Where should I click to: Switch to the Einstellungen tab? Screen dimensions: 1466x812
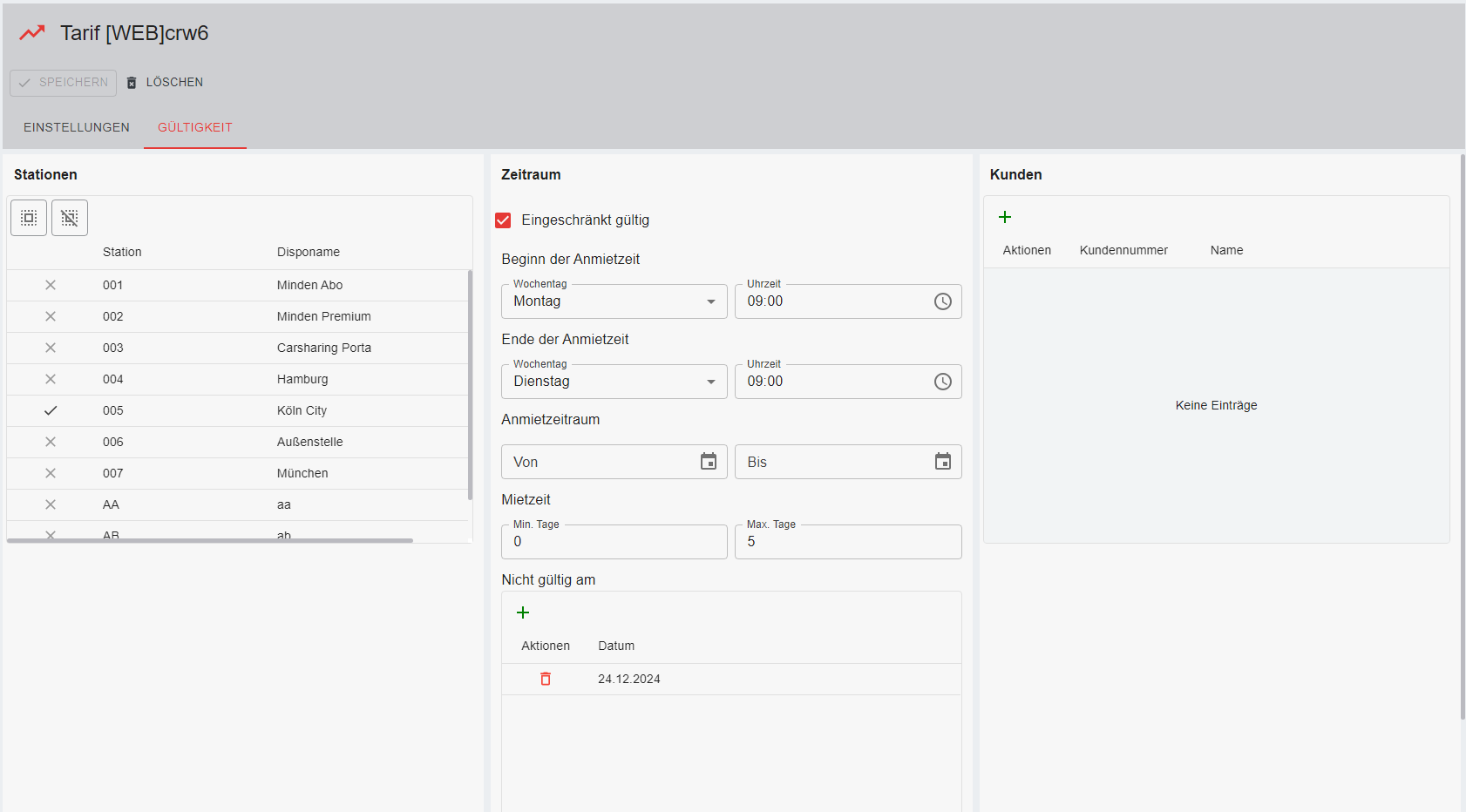(77, 127)
